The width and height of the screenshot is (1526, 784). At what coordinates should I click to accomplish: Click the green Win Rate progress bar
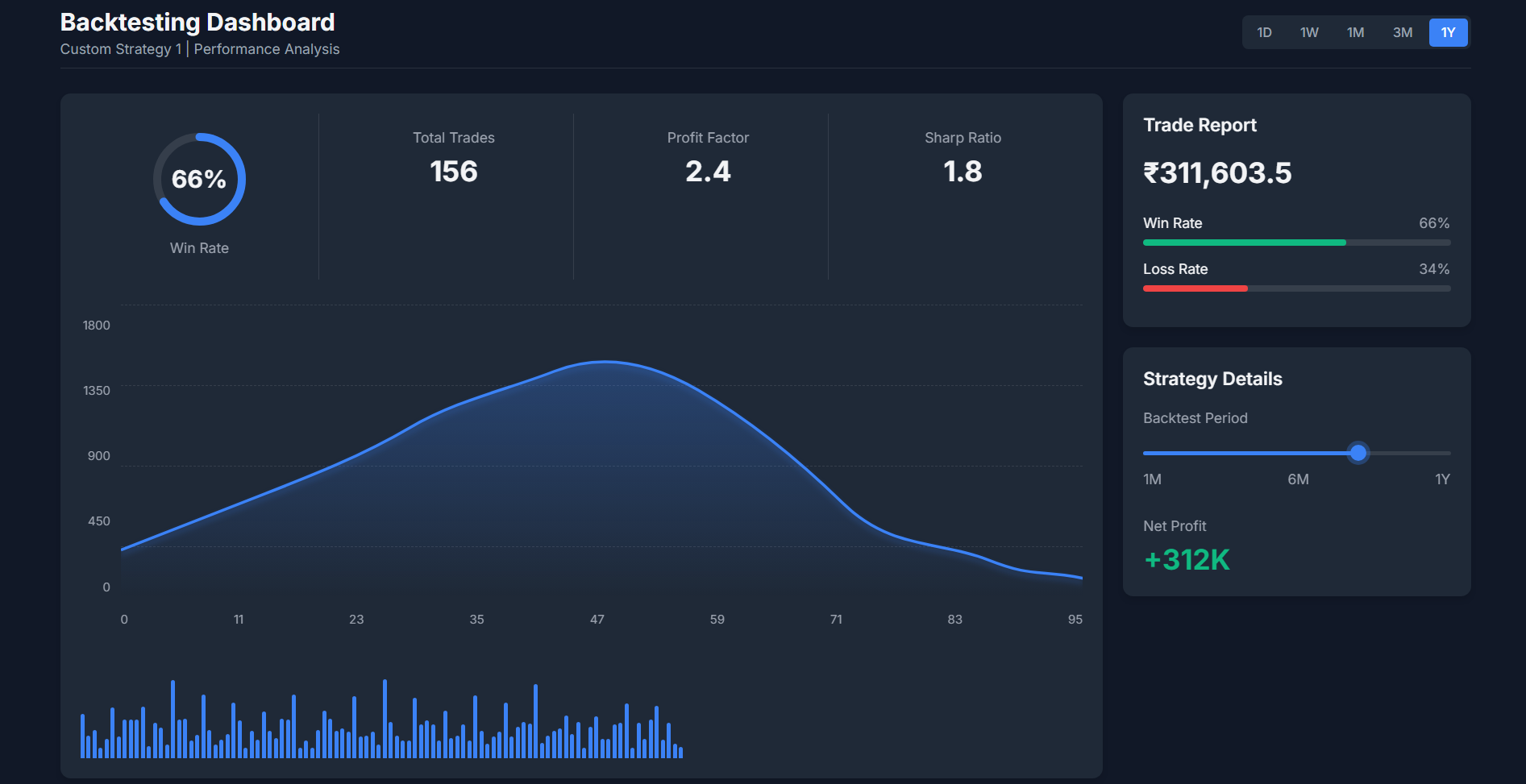click(1244, 243)
